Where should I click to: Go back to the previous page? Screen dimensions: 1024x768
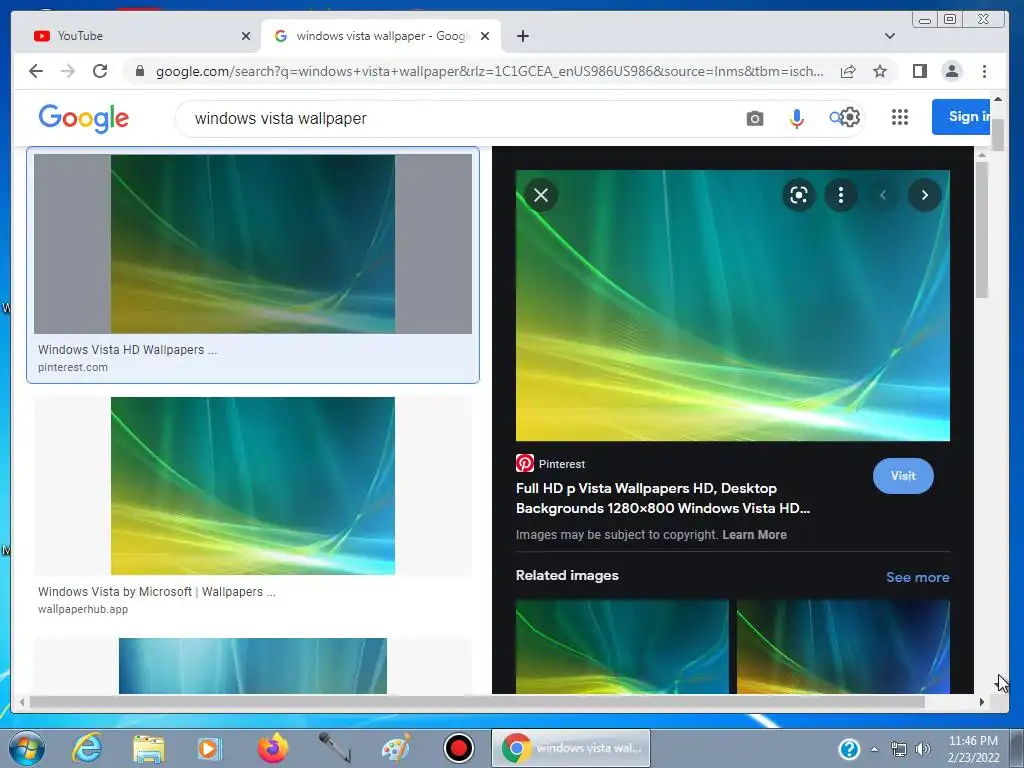point(36,71)
